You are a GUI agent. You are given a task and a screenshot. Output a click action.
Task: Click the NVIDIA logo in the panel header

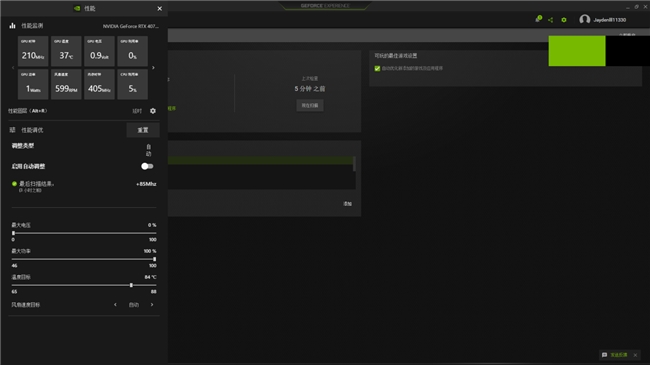pos(77,8)
